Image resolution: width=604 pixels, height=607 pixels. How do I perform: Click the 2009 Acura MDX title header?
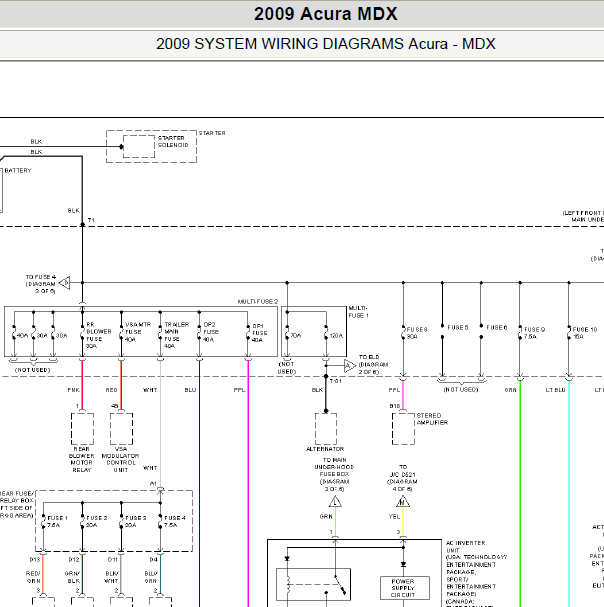click(326, 14)
